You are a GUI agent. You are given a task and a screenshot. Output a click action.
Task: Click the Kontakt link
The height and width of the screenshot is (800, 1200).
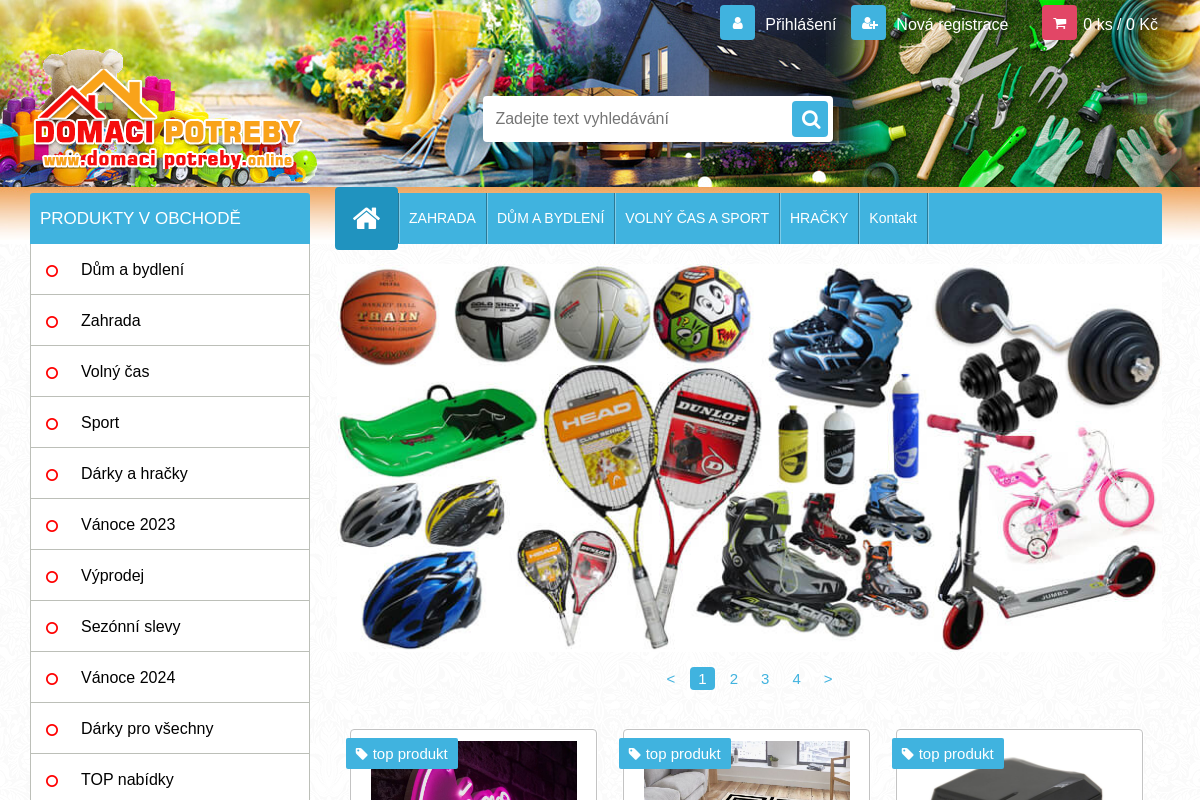tap(892, 218)
